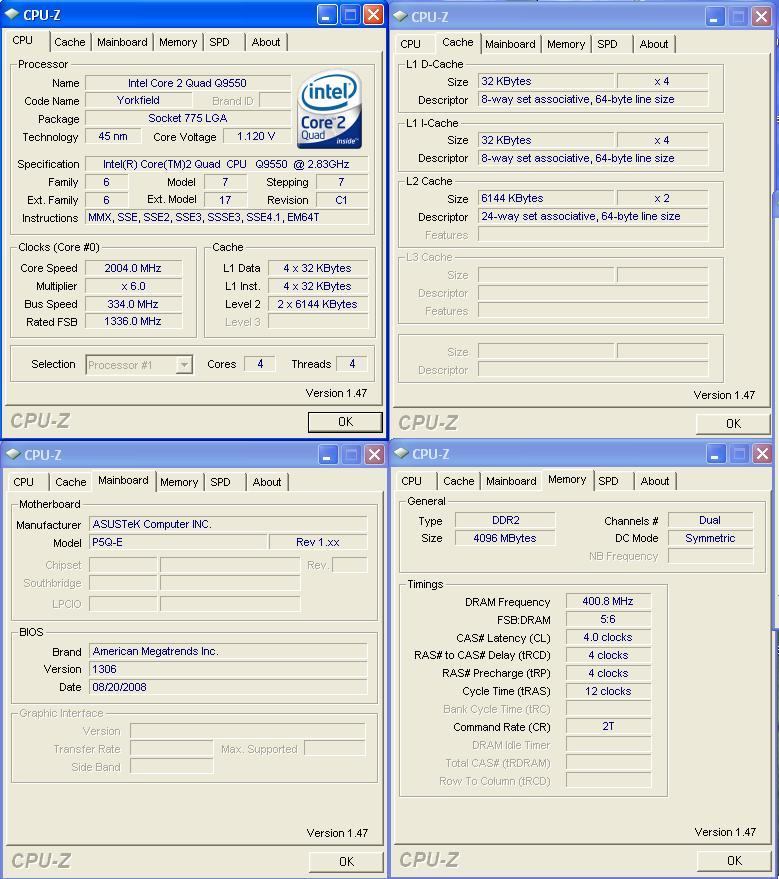Click OK in the Memory window
The height and width of the screenshot is (879, 779).
point(734,861)
